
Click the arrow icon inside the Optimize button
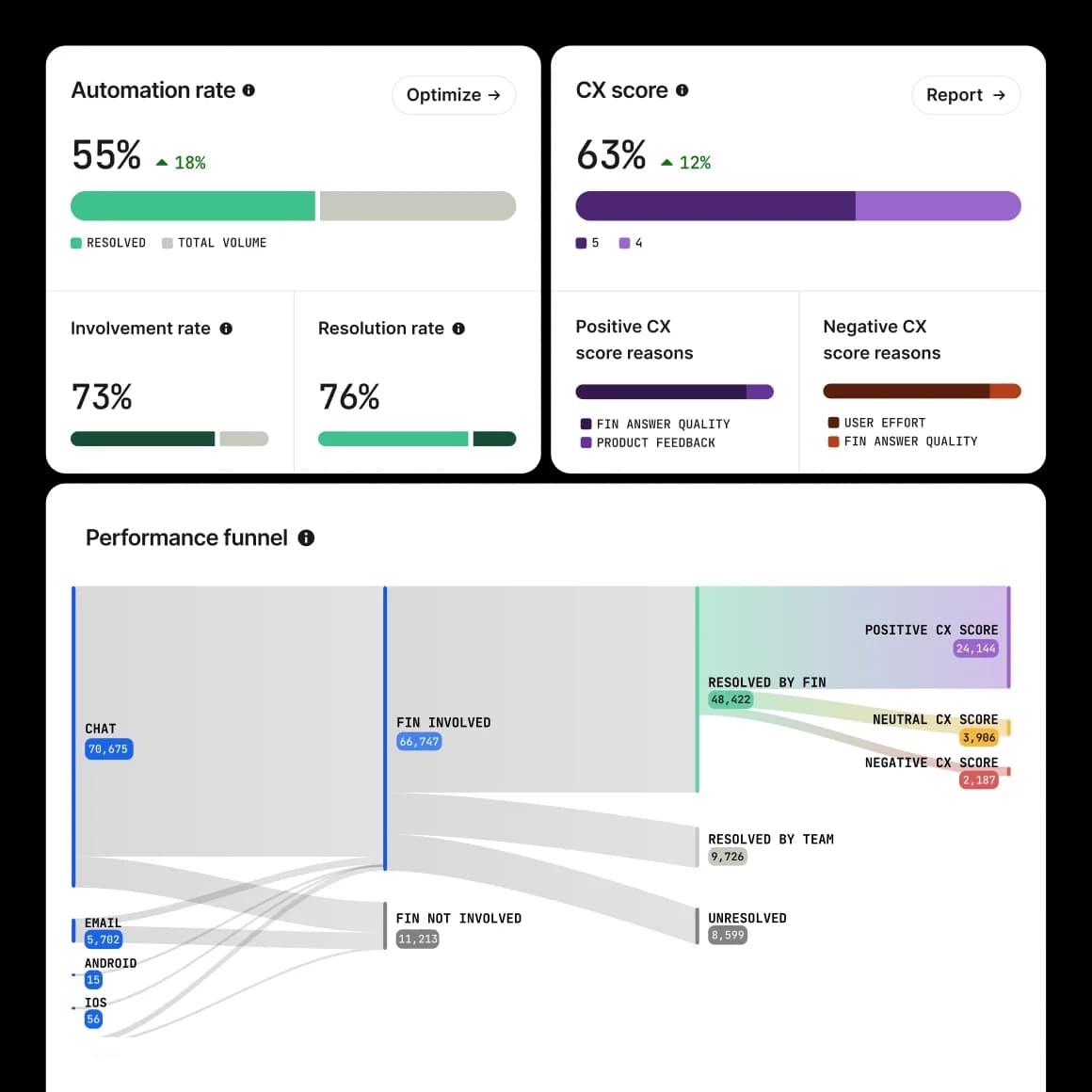pyautogui.click(x=493, y=95)
